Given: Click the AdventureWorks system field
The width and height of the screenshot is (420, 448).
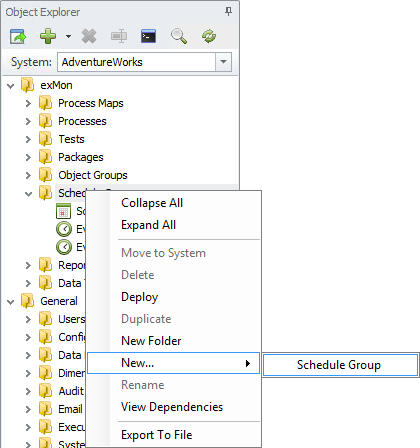Looking at the screenshot, I should pyautogui.click(x=137, y=62).
